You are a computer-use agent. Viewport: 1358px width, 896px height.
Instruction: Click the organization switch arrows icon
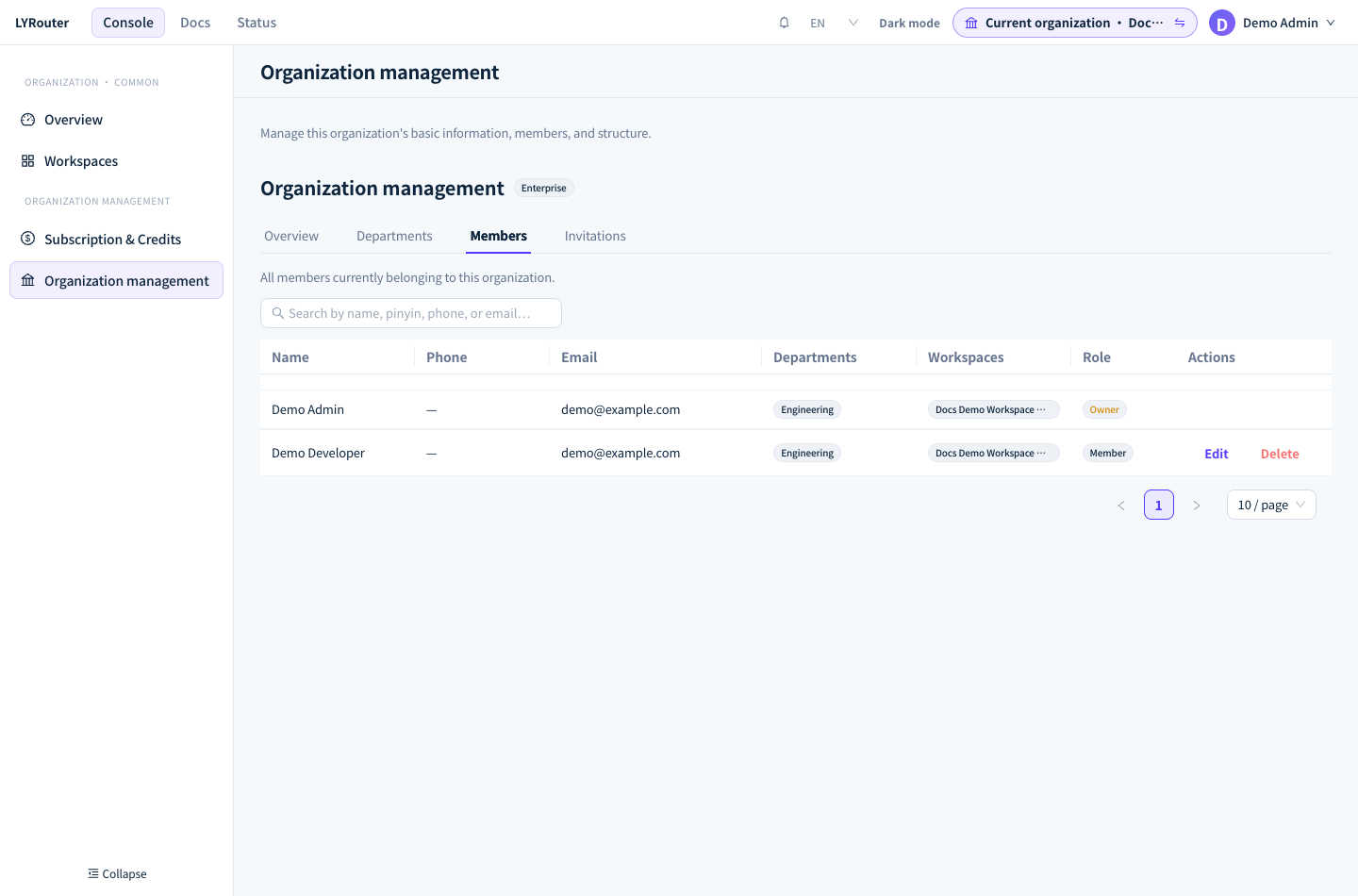(1180, 23)
